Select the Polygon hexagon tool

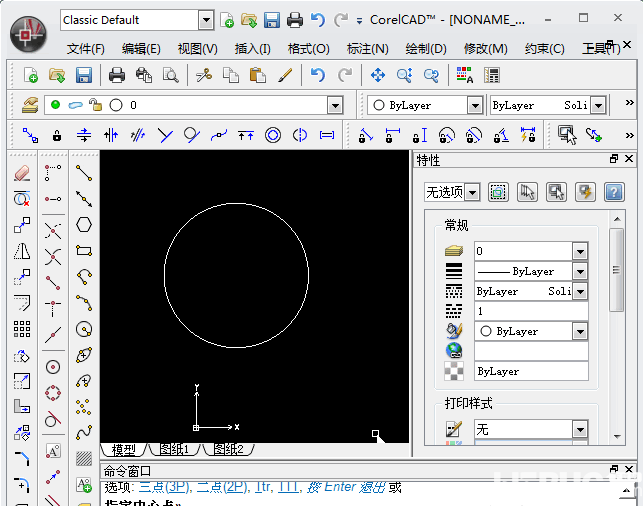[84, 225]
